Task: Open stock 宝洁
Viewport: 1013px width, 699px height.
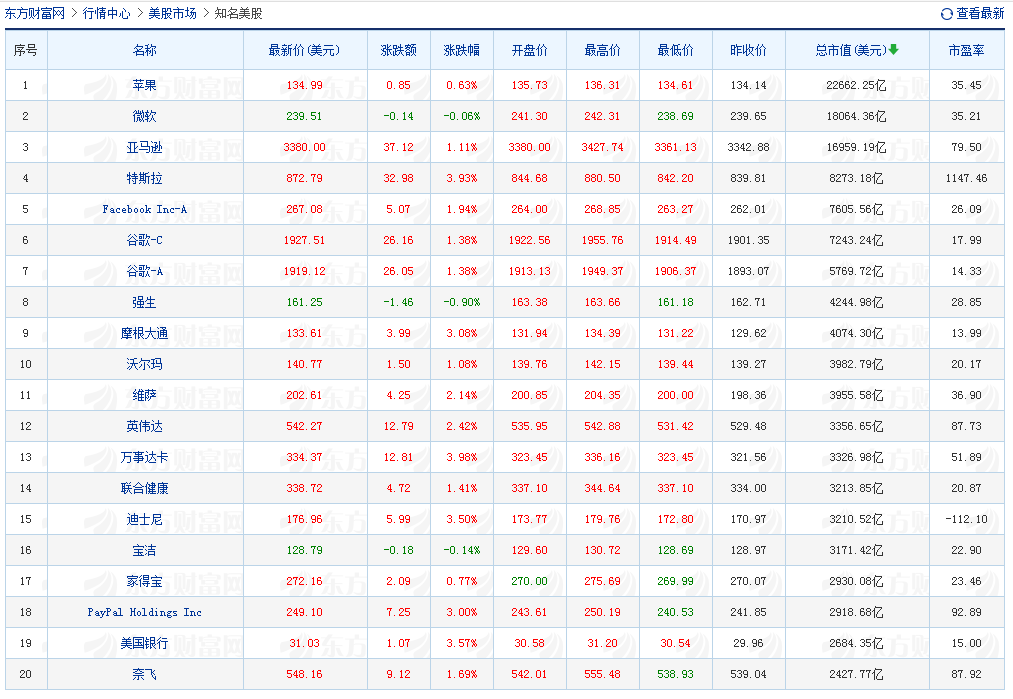Action: 145,550
